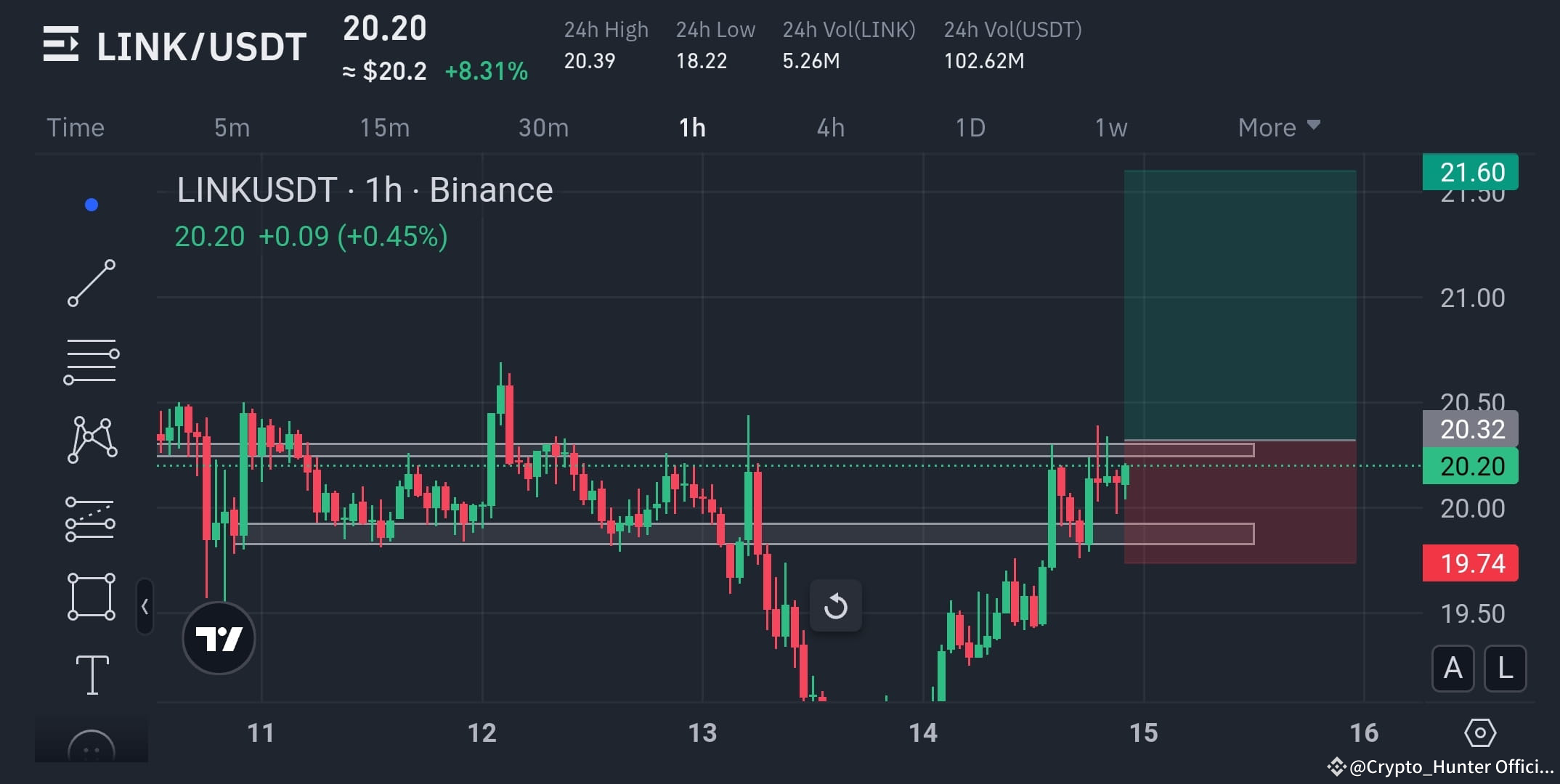Image resolution: width=1560 pixels, height=784 pixels.
Task: Switch to the 4h timeframe tab
Action: (831, 127)
